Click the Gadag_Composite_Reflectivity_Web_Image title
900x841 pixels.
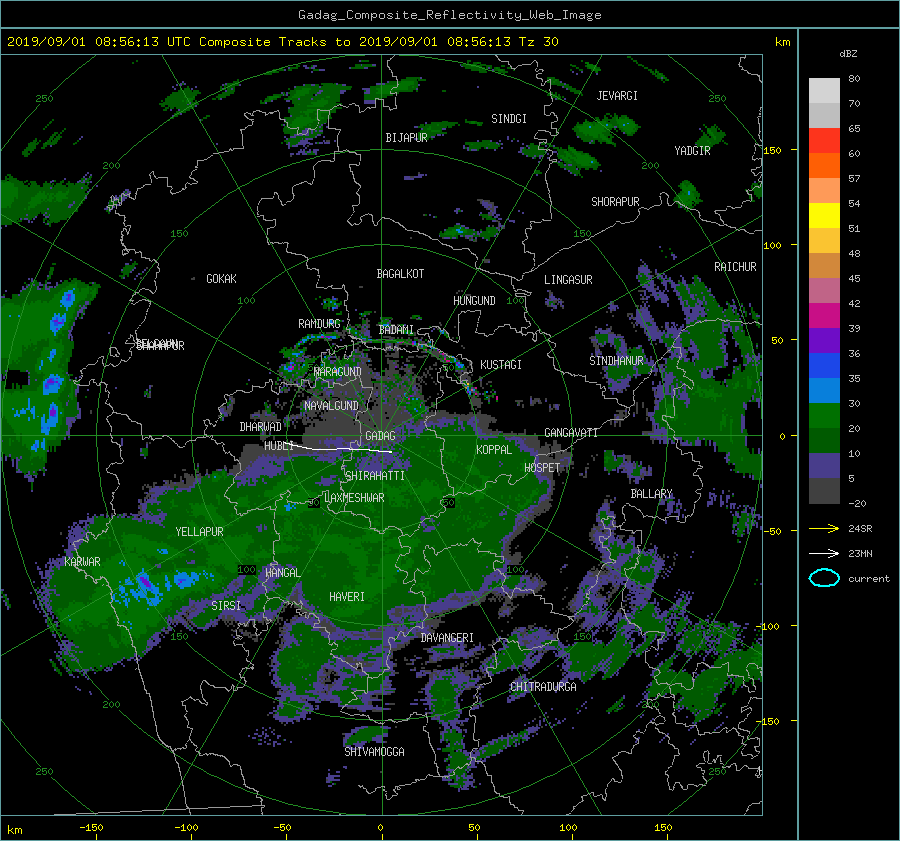click(x=449, y=15)
